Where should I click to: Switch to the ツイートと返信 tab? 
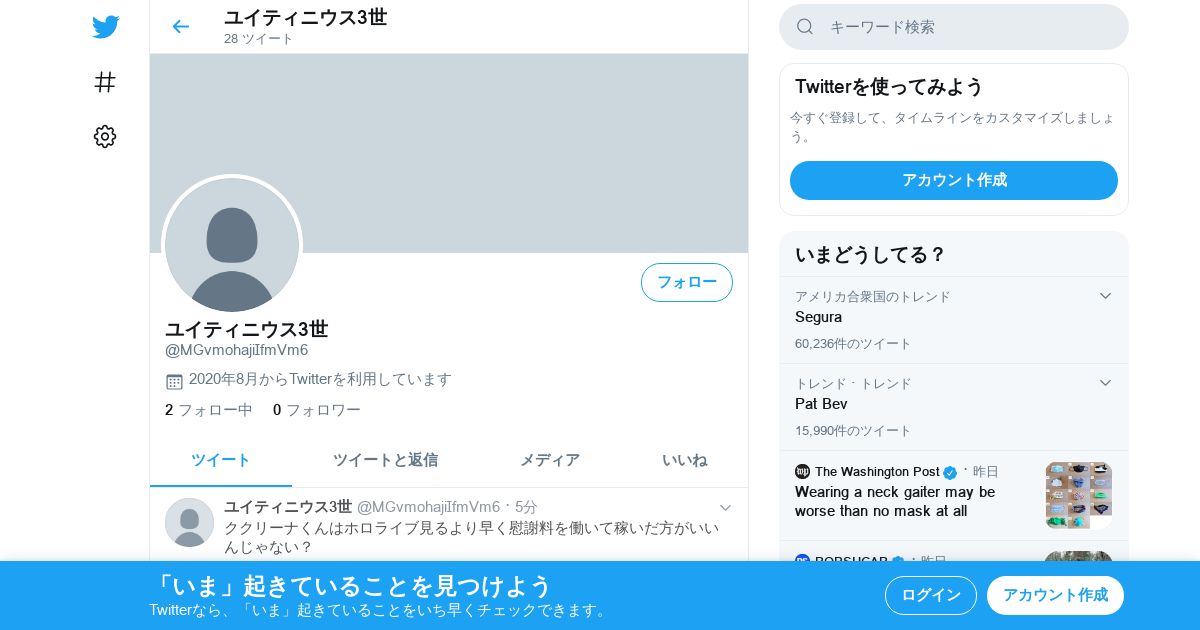[385, 460]
